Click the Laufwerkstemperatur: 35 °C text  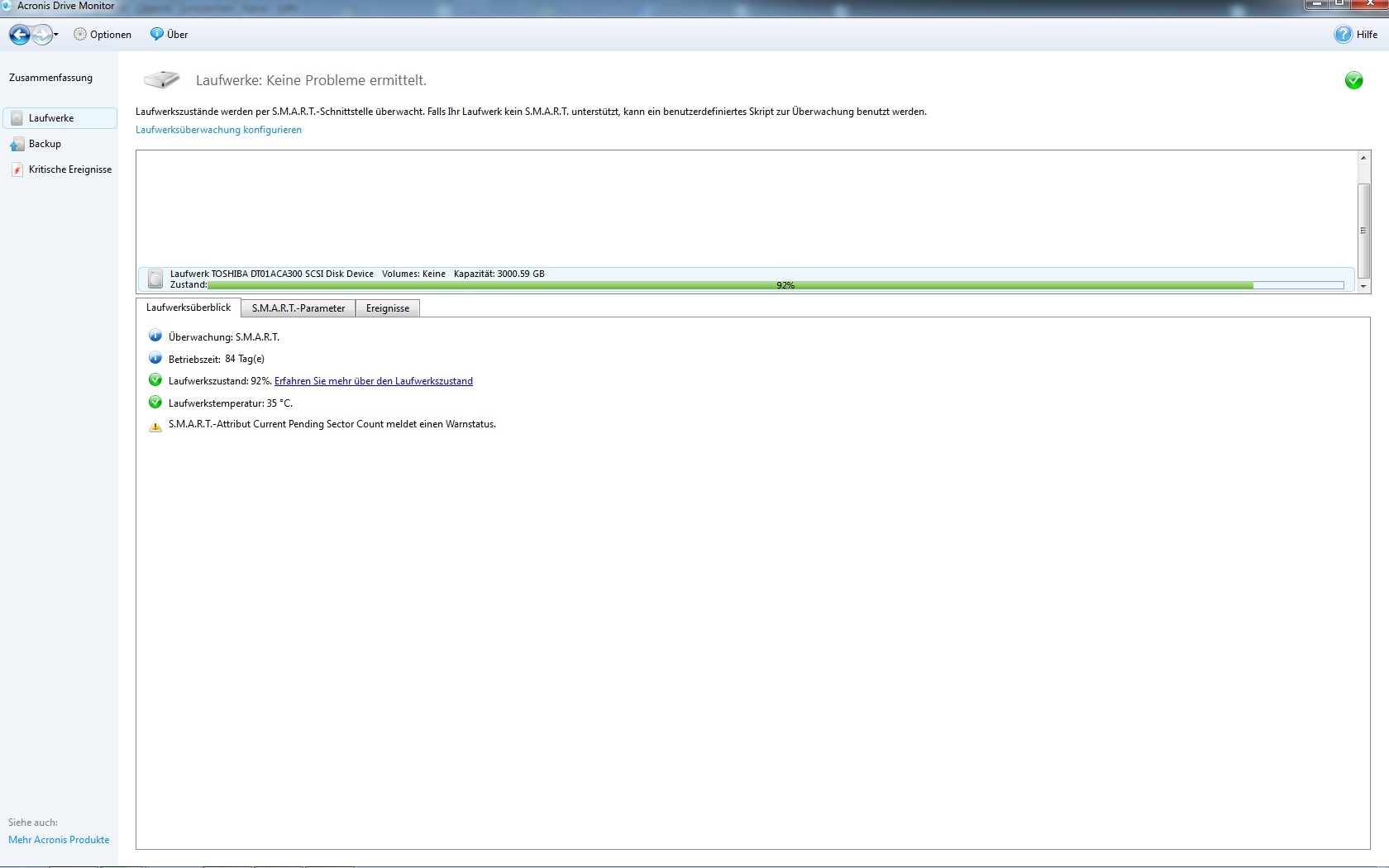tap(231, 403)
